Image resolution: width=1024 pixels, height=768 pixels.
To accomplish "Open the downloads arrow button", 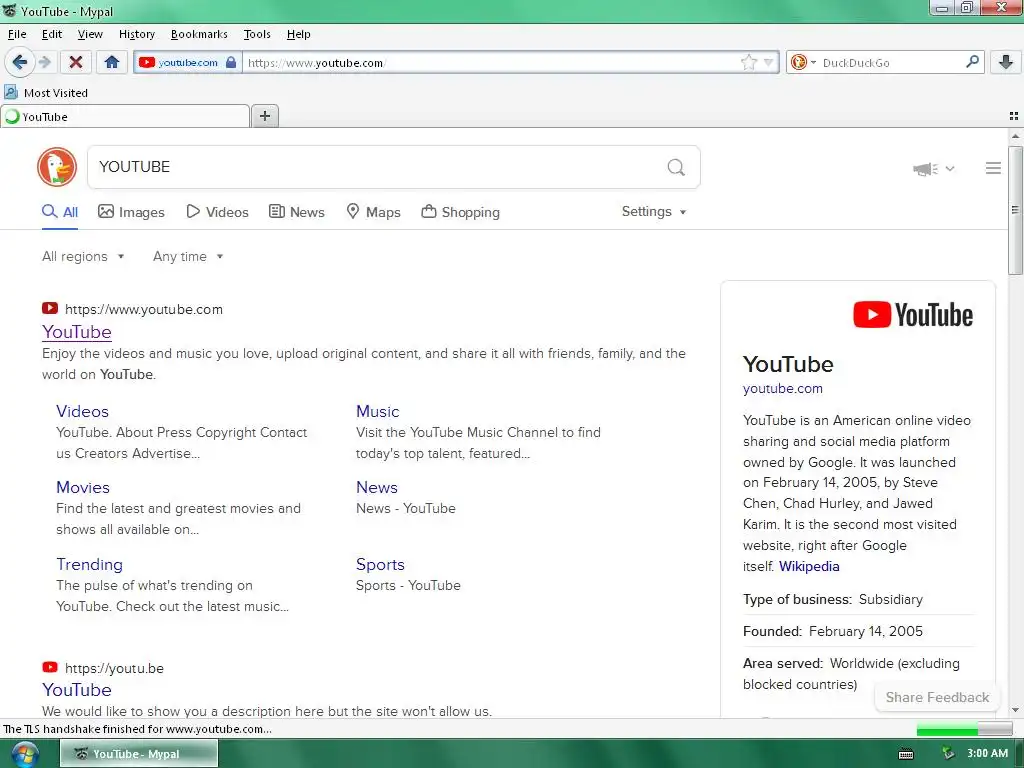I will (x=1006, y=63).
